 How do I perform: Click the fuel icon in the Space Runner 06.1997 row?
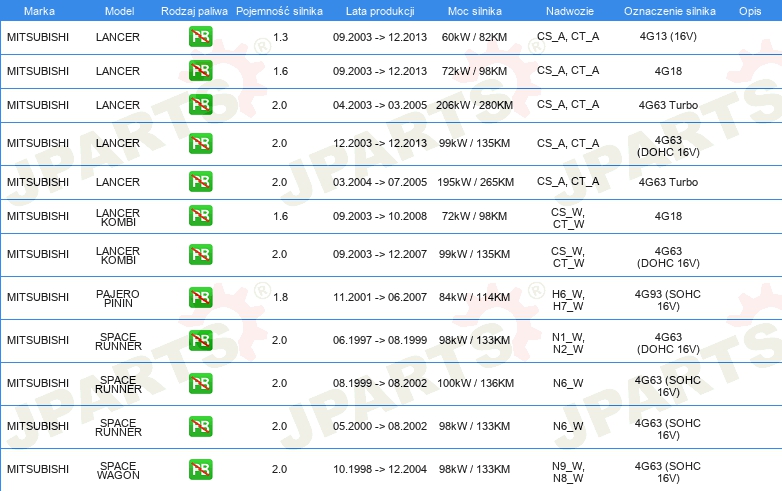coord(200,340)
